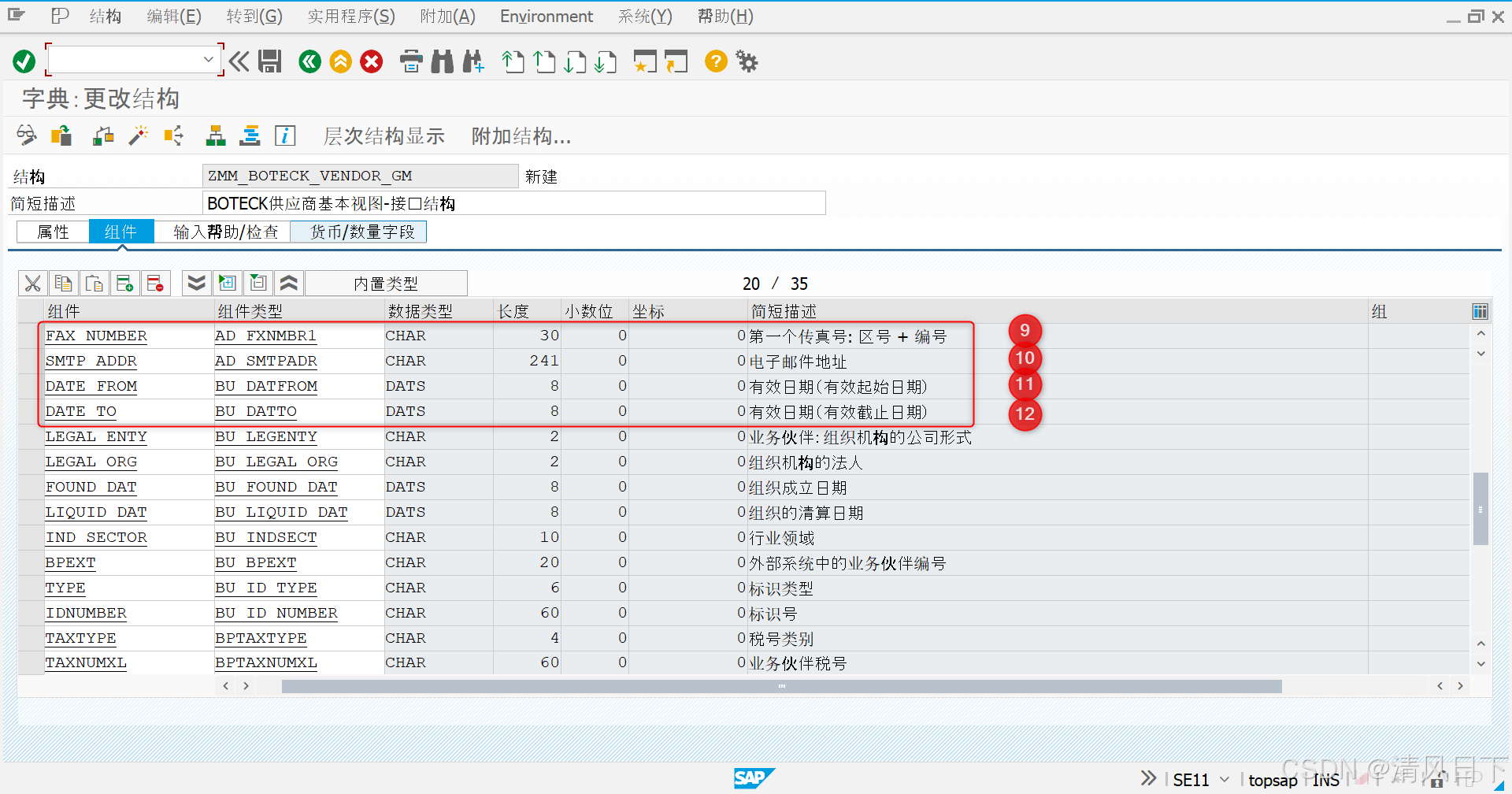Screen dimensions: 1512x794
Task: Open the print function icon
Action: 411,61
